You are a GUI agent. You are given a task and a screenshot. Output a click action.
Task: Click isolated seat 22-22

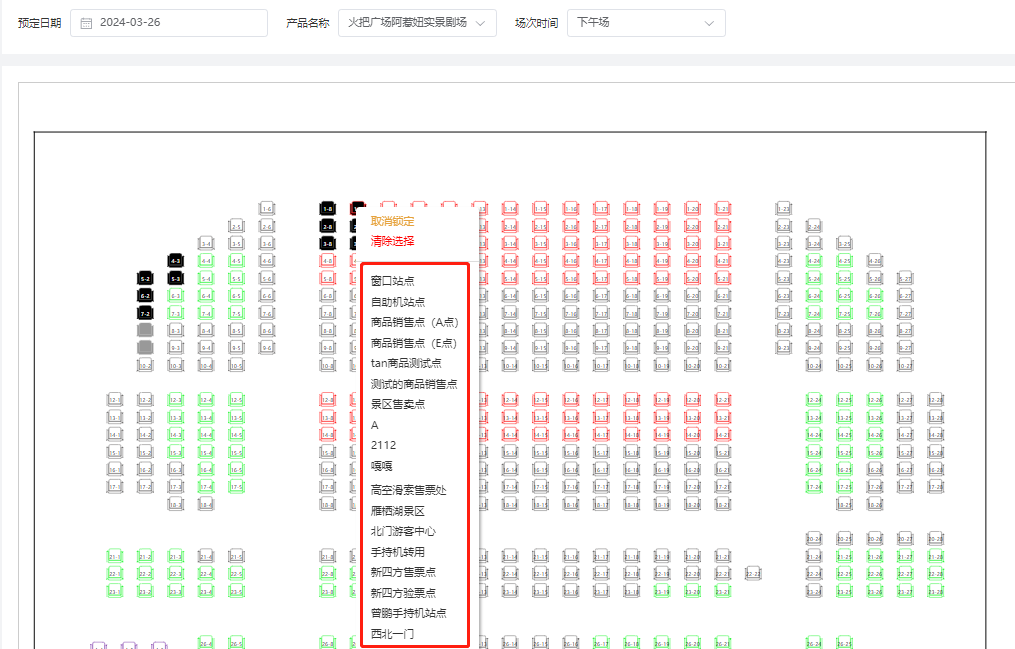[753, 573]
